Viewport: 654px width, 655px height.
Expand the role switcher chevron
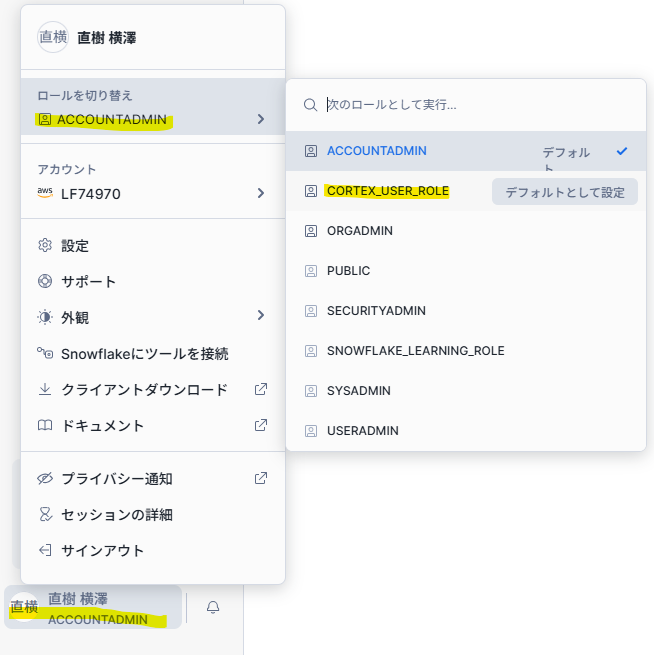coord(261,119)
